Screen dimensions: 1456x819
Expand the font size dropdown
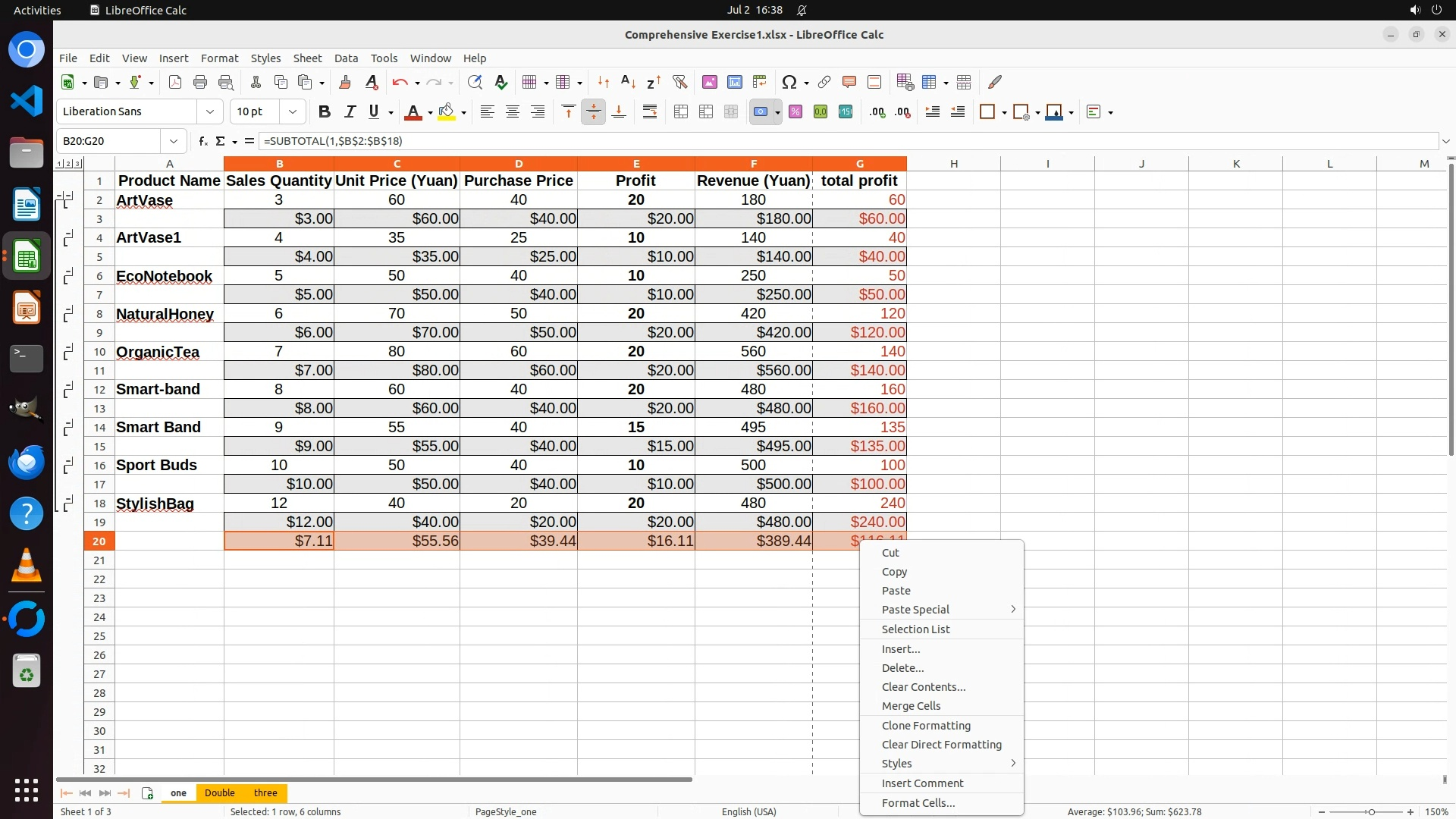pyautogui.click(x=292, y=111)
